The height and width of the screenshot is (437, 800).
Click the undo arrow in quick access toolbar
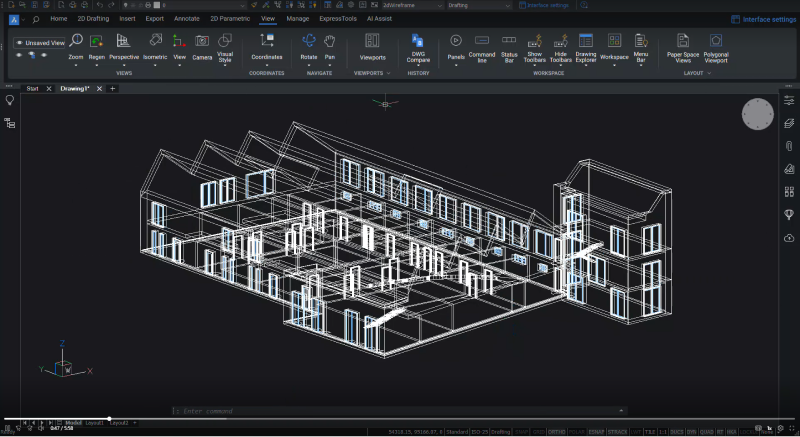tap(100, 5)
